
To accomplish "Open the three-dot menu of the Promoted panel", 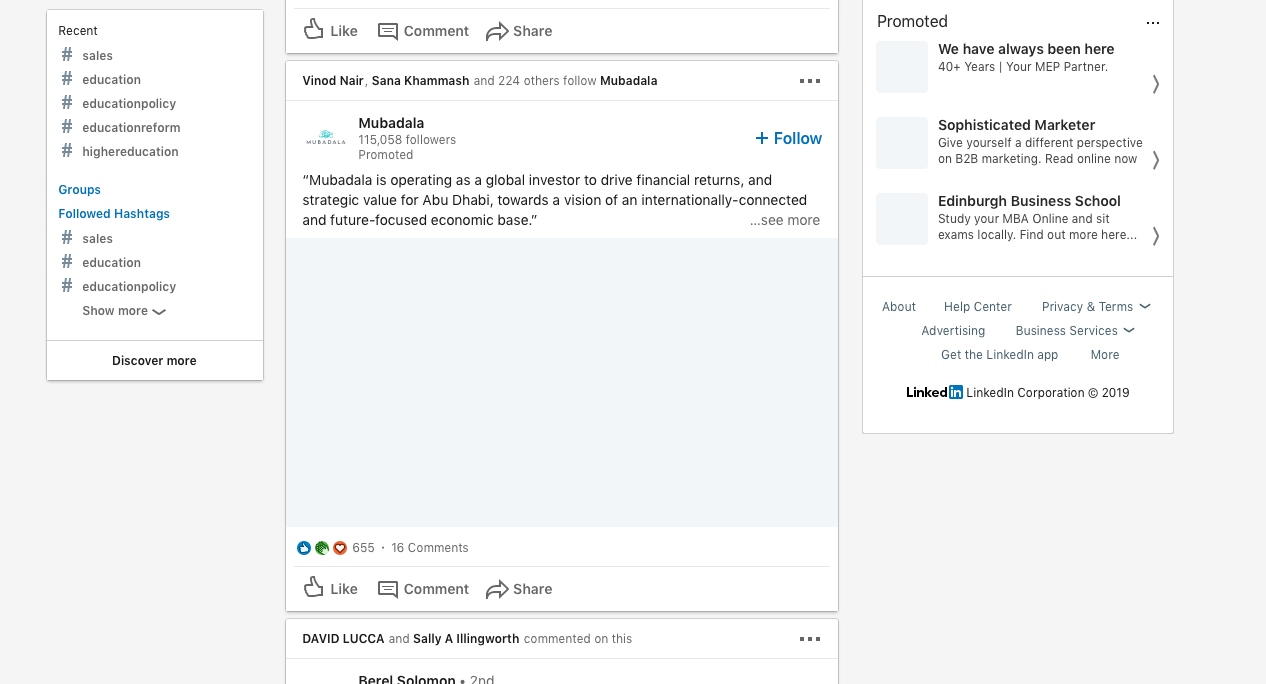I will [x=1153, y=22].
